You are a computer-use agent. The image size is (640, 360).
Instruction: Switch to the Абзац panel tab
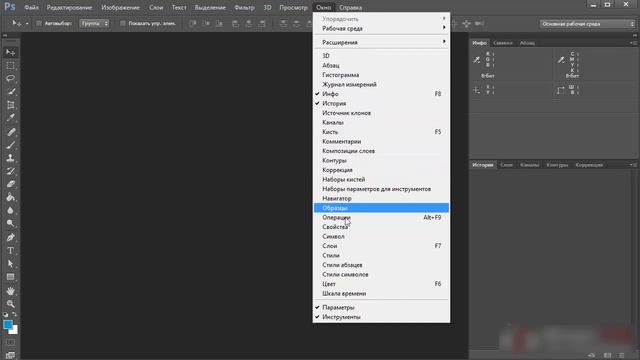527,43
